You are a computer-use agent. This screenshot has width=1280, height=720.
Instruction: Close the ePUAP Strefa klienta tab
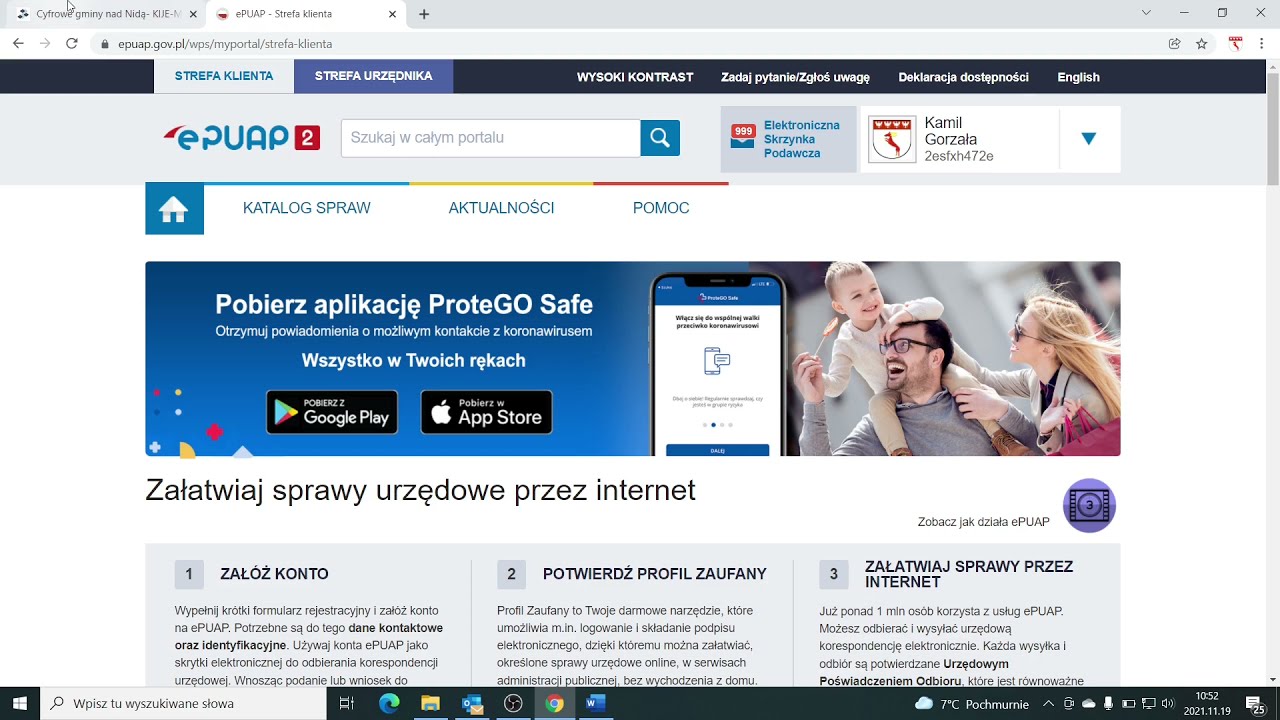point(392,14)
